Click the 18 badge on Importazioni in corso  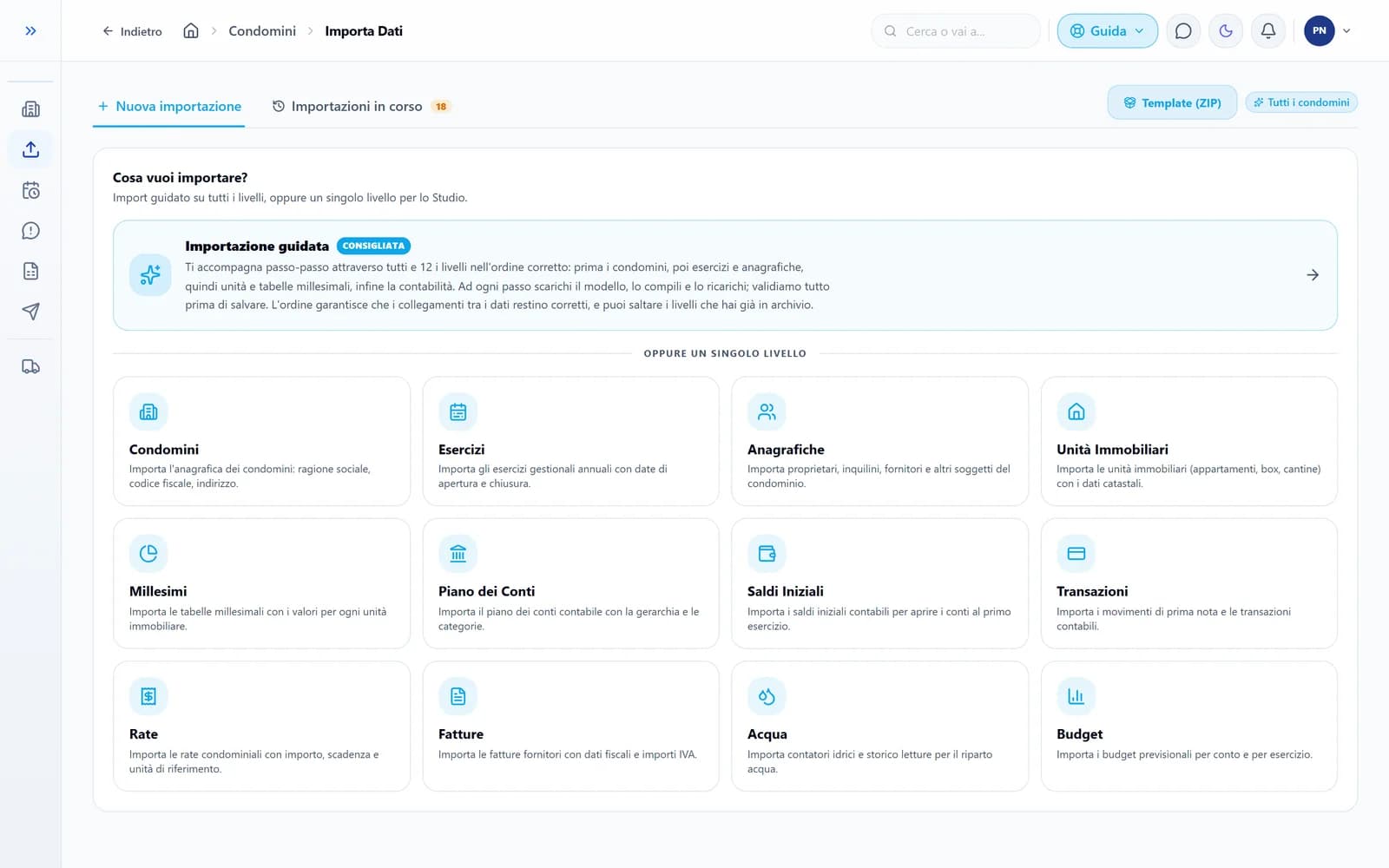pyautogui.click(x=441, y=107)
